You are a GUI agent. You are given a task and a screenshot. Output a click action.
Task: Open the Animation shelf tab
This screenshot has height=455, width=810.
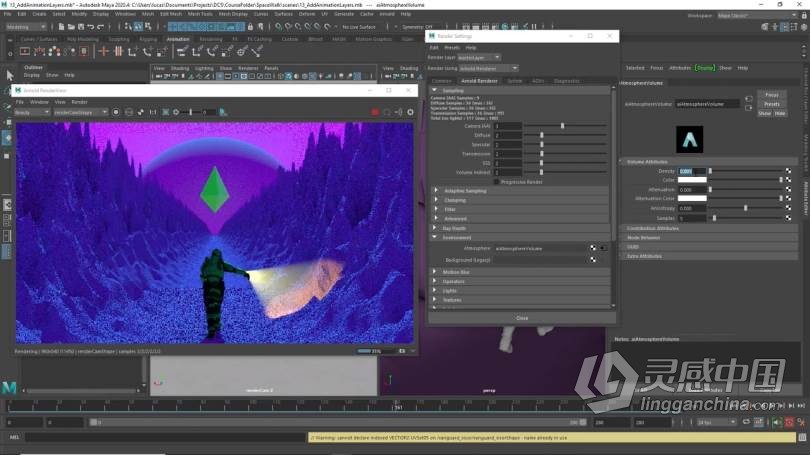click(x=178, y=39)
